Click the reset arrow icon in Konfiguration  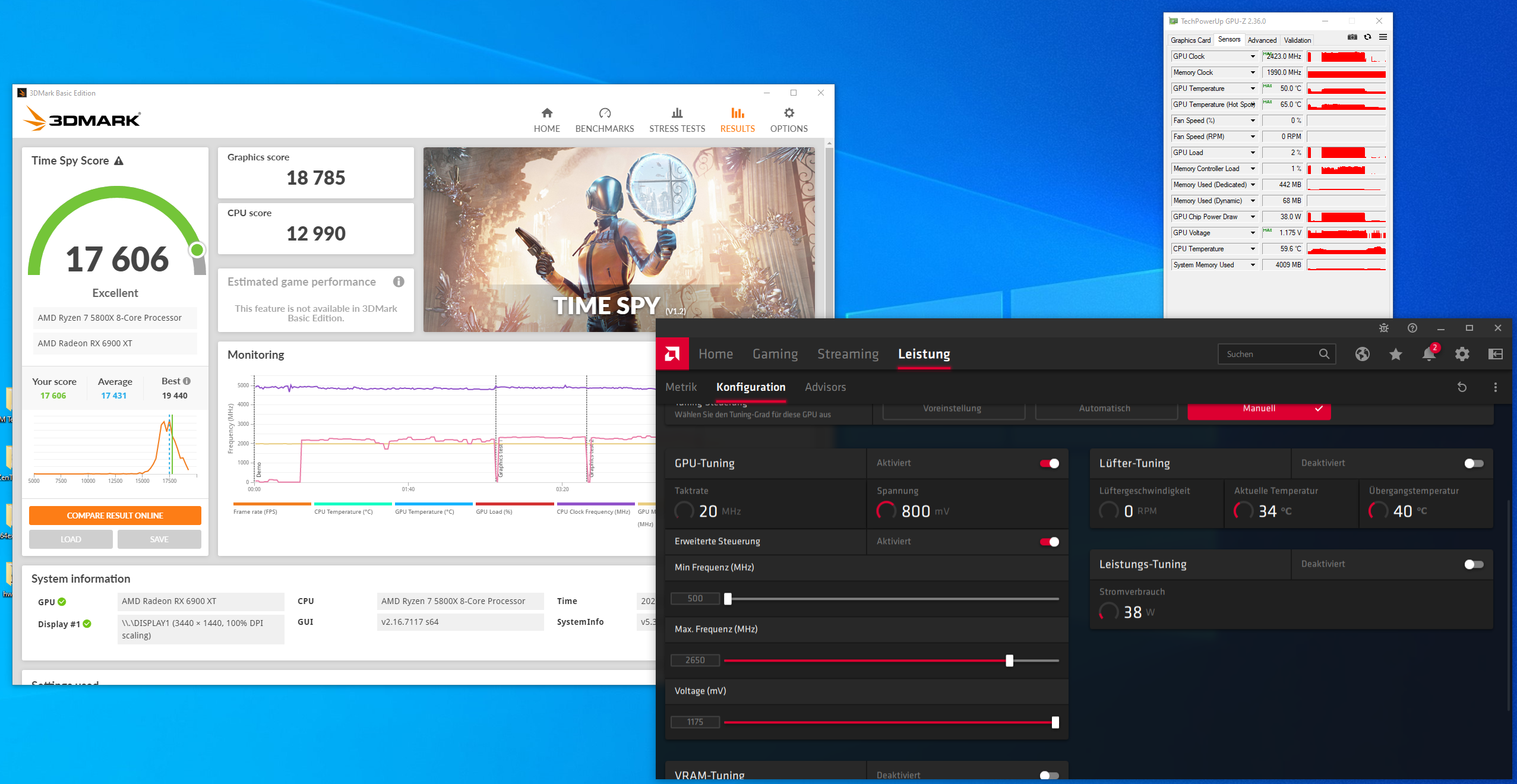click(1462, 387)
